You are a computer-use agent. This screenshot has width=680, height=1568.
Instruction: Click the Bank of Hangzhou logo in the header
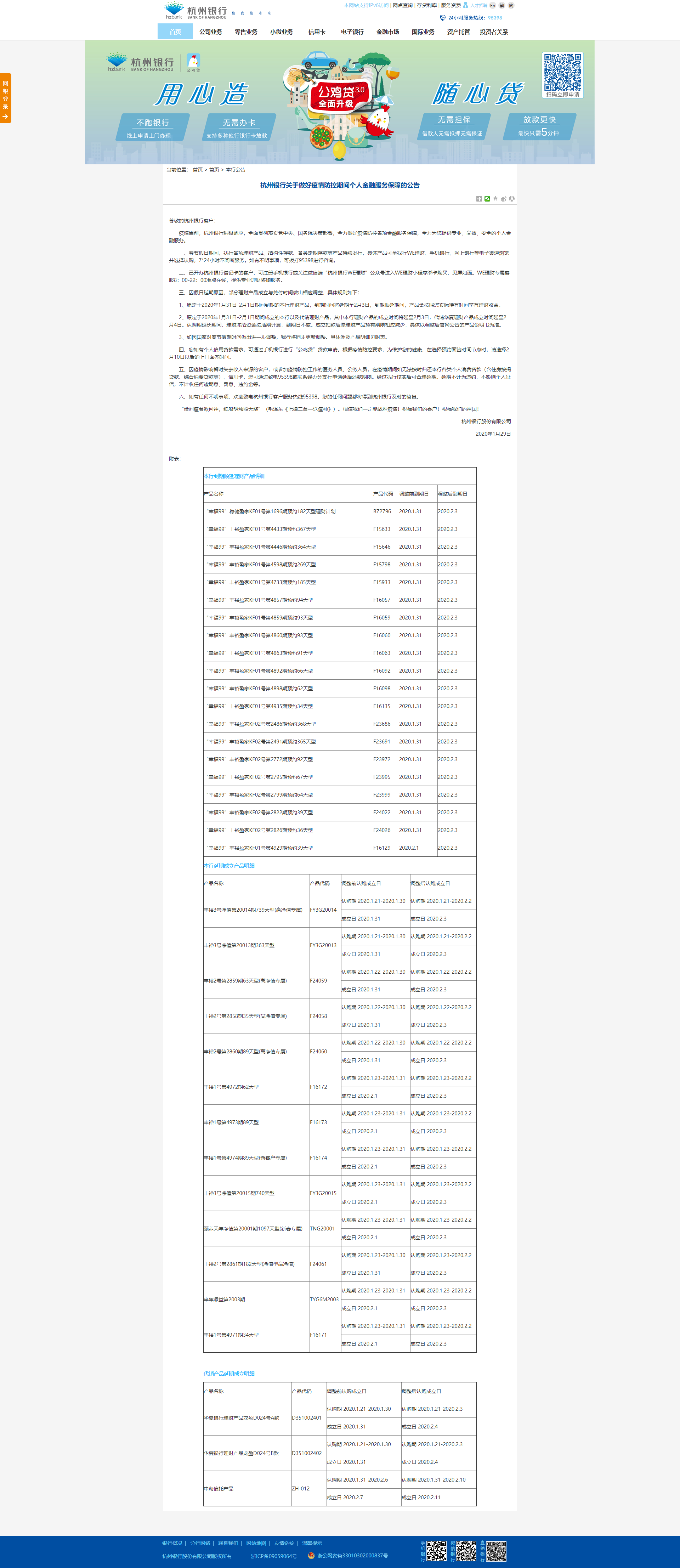click(x=195, y=10)
